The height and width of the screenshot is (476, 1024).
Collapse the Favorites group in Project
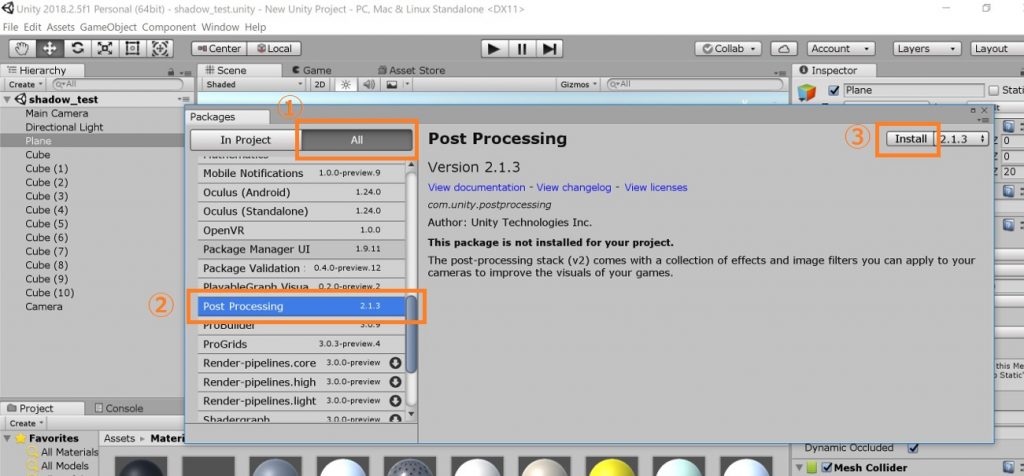7,438
